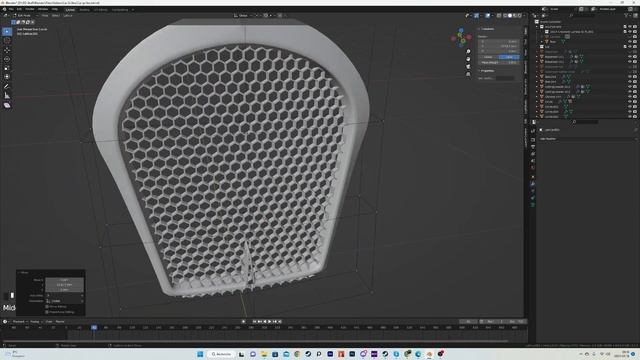The width and height of the screenshot is (640, 360).
Task: Select the Annotate pencil tool
Action: (x=7, y=87)
